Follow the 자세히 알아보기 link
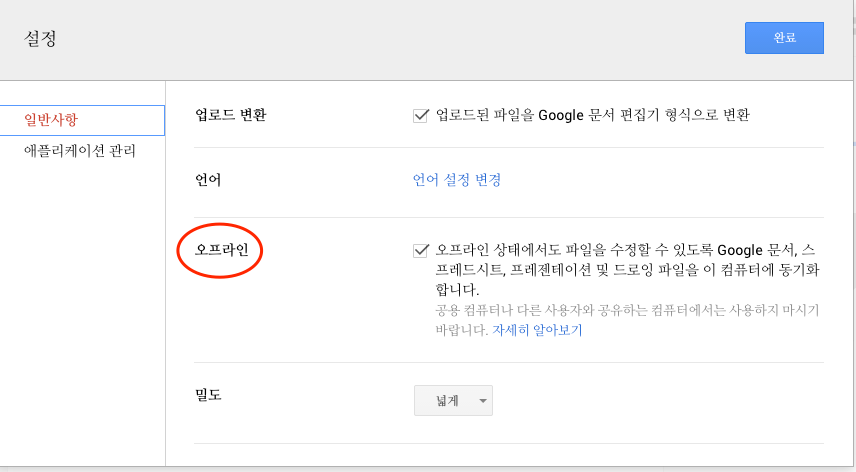Screen dimensions: 856x472 click(537, 330)
